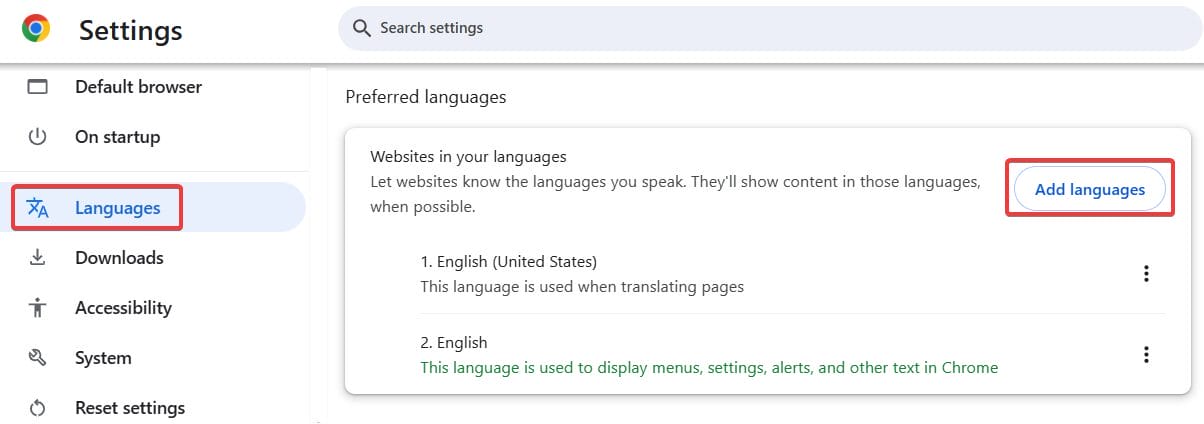1204x424 pixels.
Task: Click the Languages translate icon
Action: click(38, 208)
